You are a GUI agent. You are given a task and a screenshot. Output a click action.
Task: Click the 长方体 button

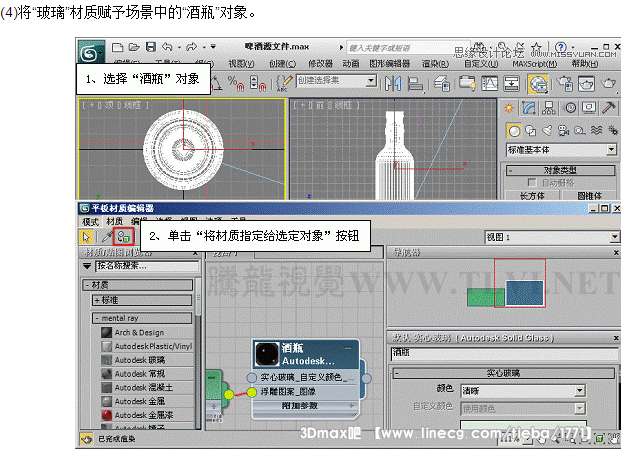(532, 196)
